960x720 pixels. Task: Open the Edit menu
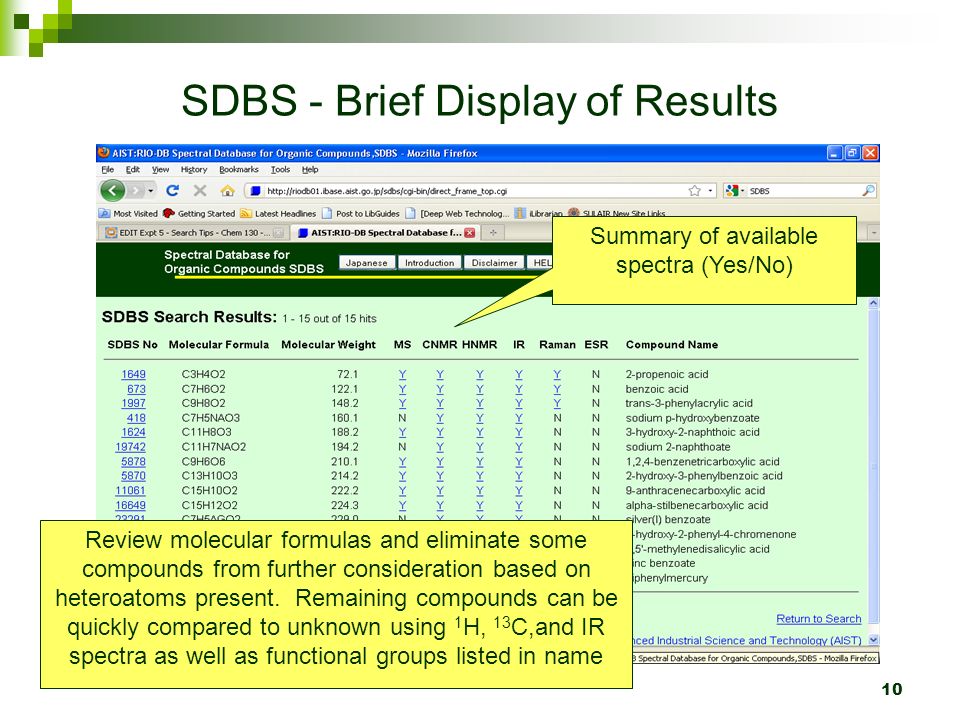(133, 170)
